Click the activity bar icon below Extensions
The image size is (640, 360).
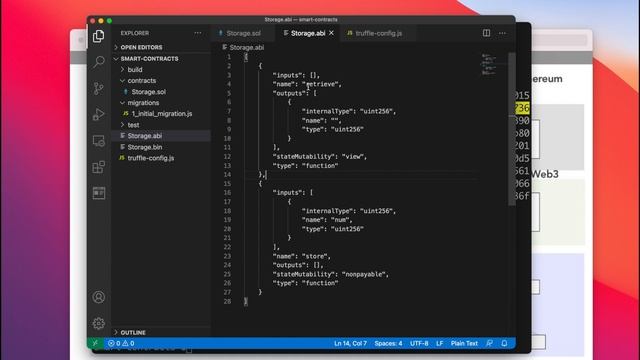[x=98, y=193]
